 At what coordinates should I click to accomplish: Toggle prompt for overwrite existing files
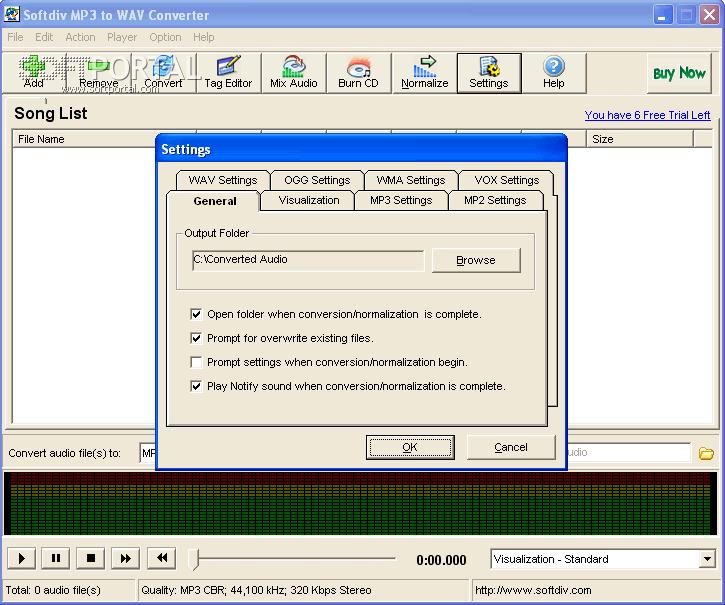pyautogui.click(x=196, y=339)
